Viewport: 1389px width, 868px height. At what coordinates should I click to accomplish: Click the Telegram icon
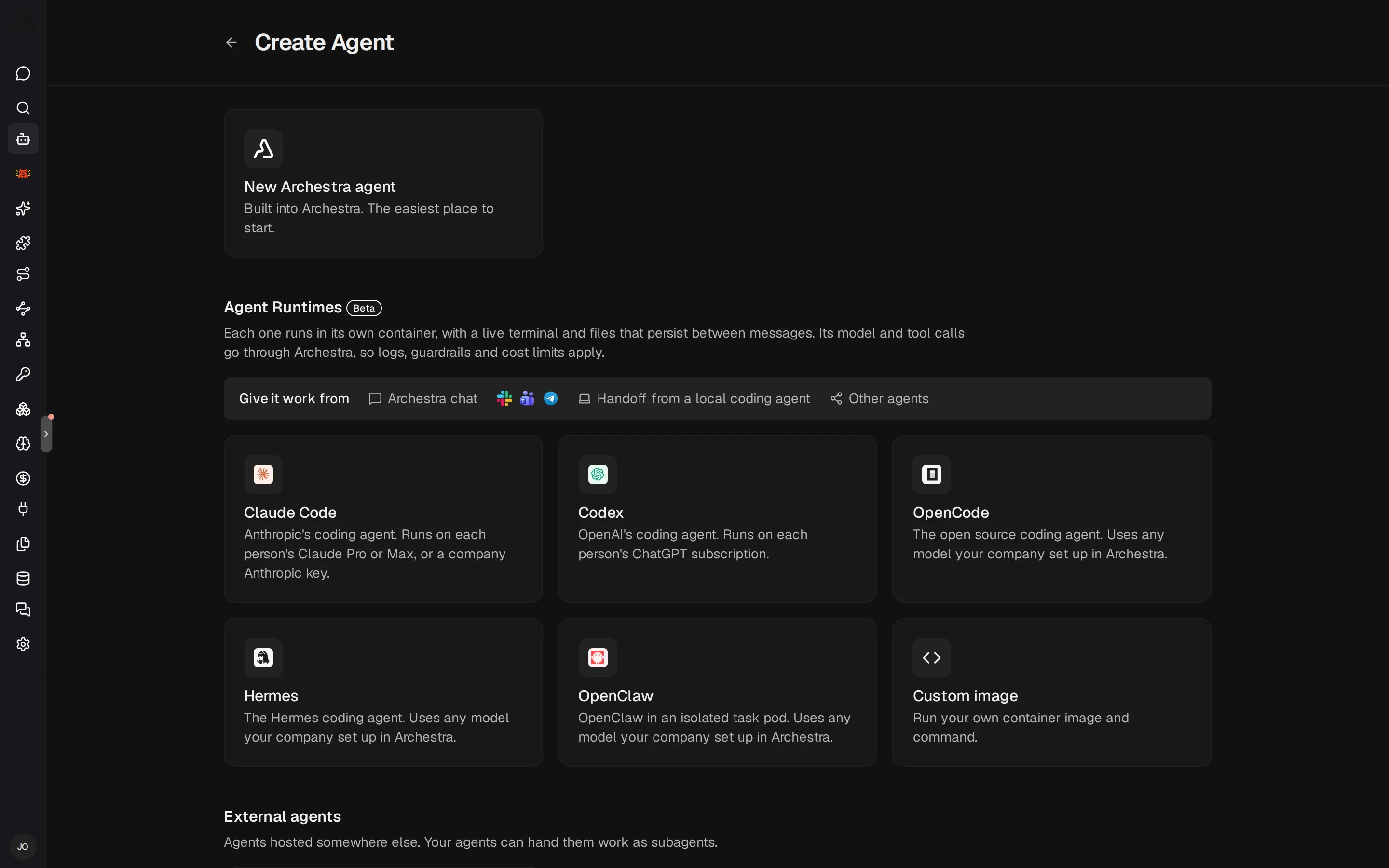(x=550, y=398)
